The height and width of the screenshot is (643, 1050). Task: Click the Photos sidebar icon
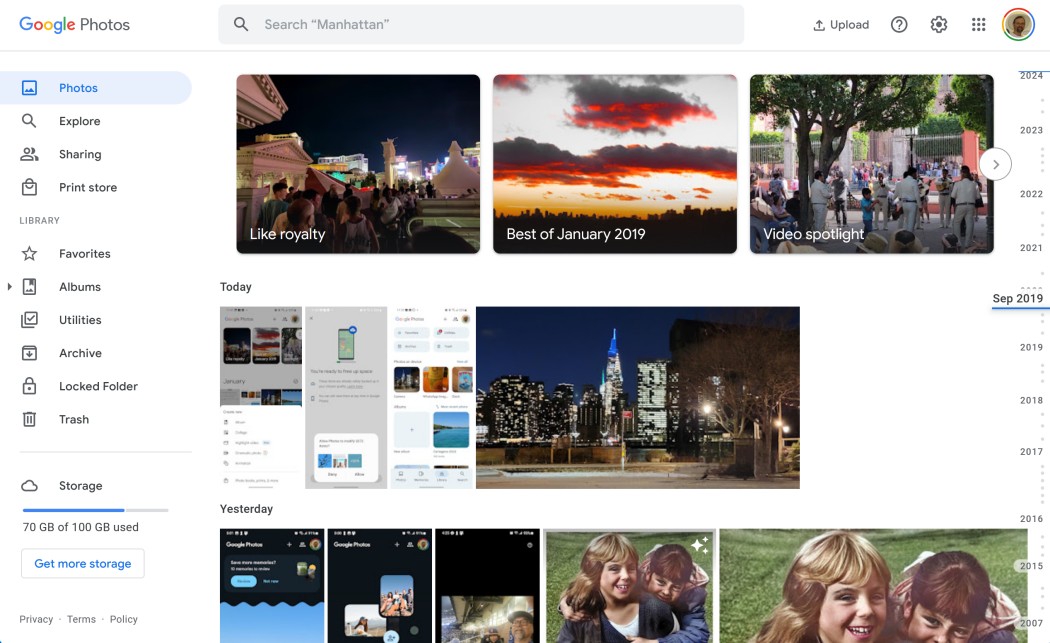click(x=29, y=88)
